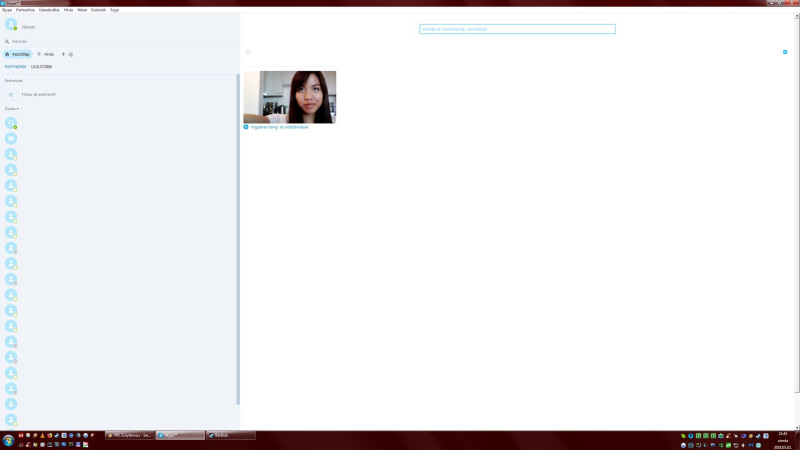Click the favorites star placeholder icon
800x450 pixels.
(11, 94)
